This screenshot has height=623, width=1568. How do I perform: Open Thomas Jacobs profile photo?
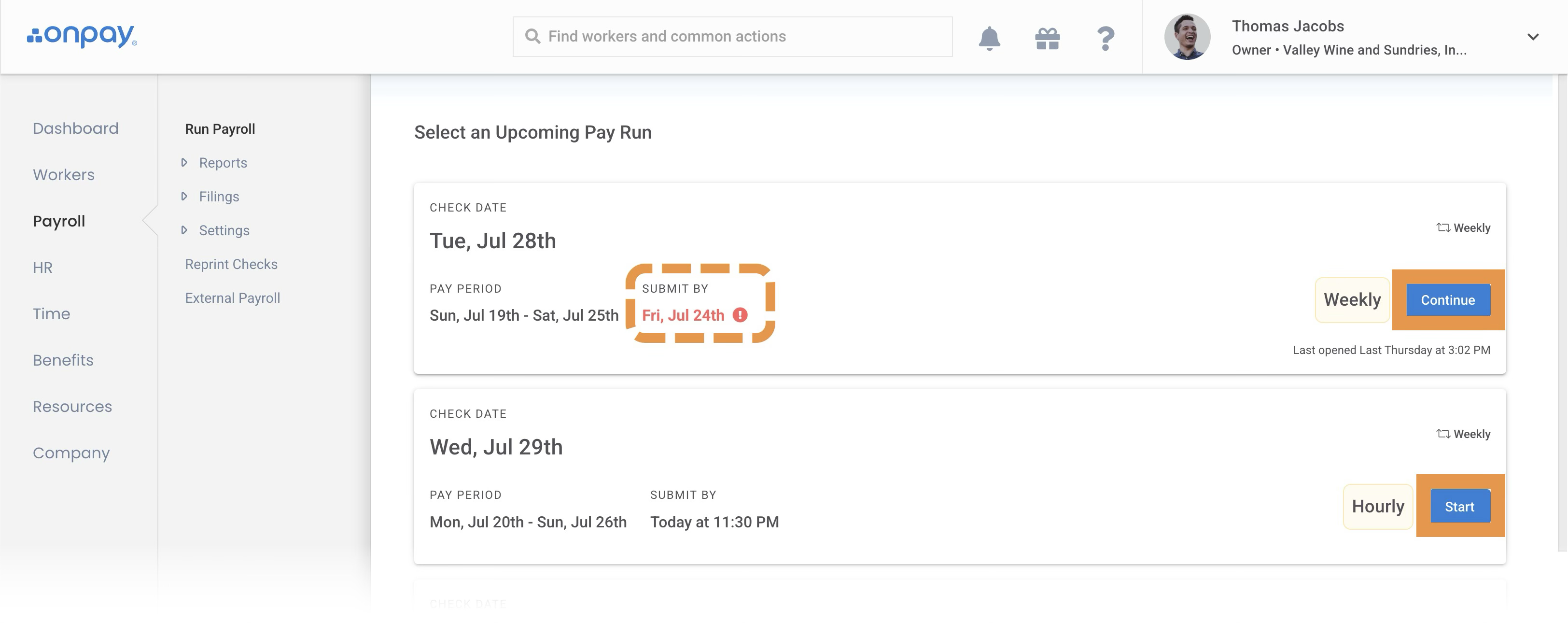click(x=1187, y=37)
